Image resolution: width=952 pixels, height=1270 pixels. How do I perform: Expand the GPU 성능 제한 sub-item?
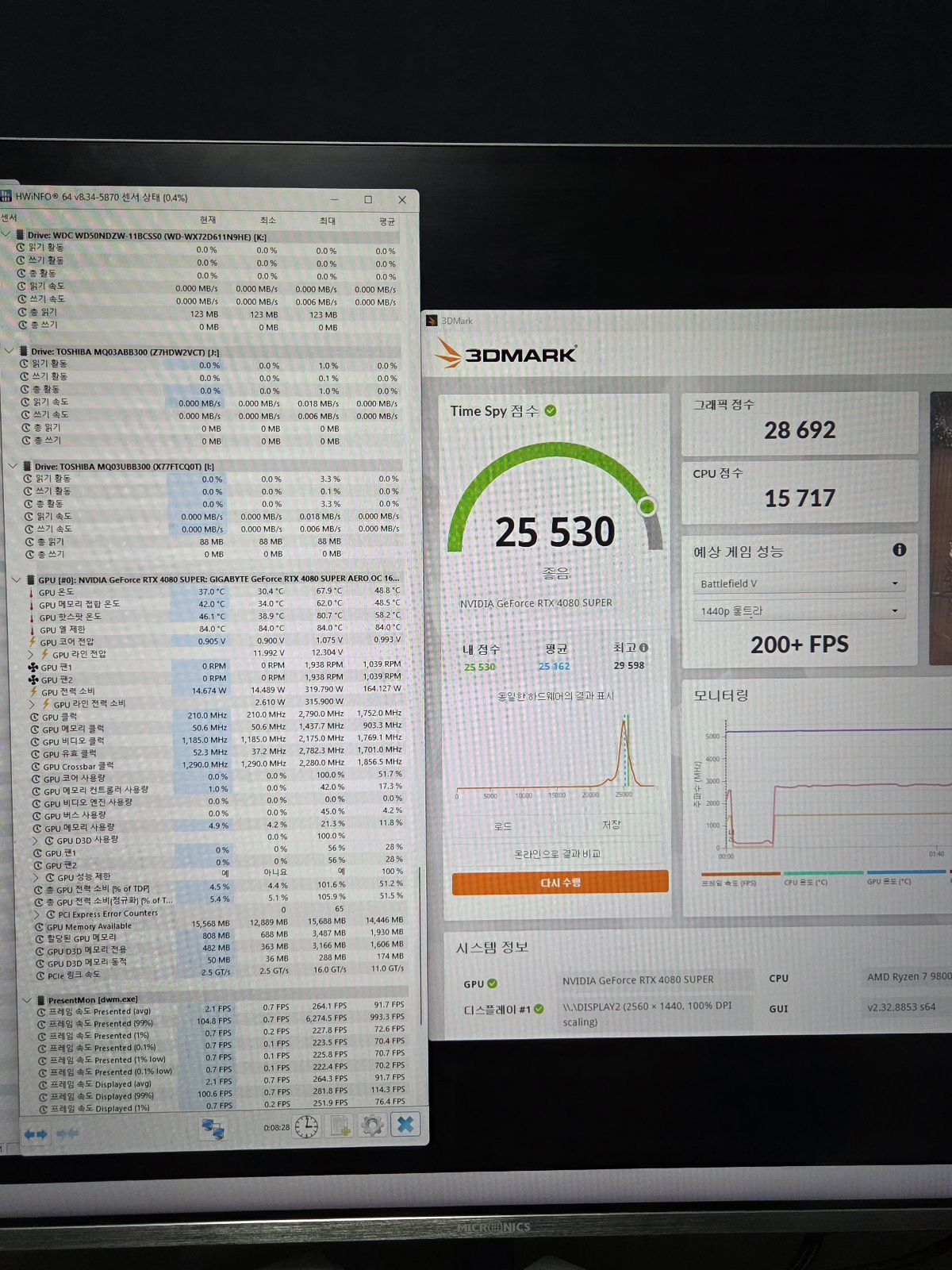[x=36, y=877]
